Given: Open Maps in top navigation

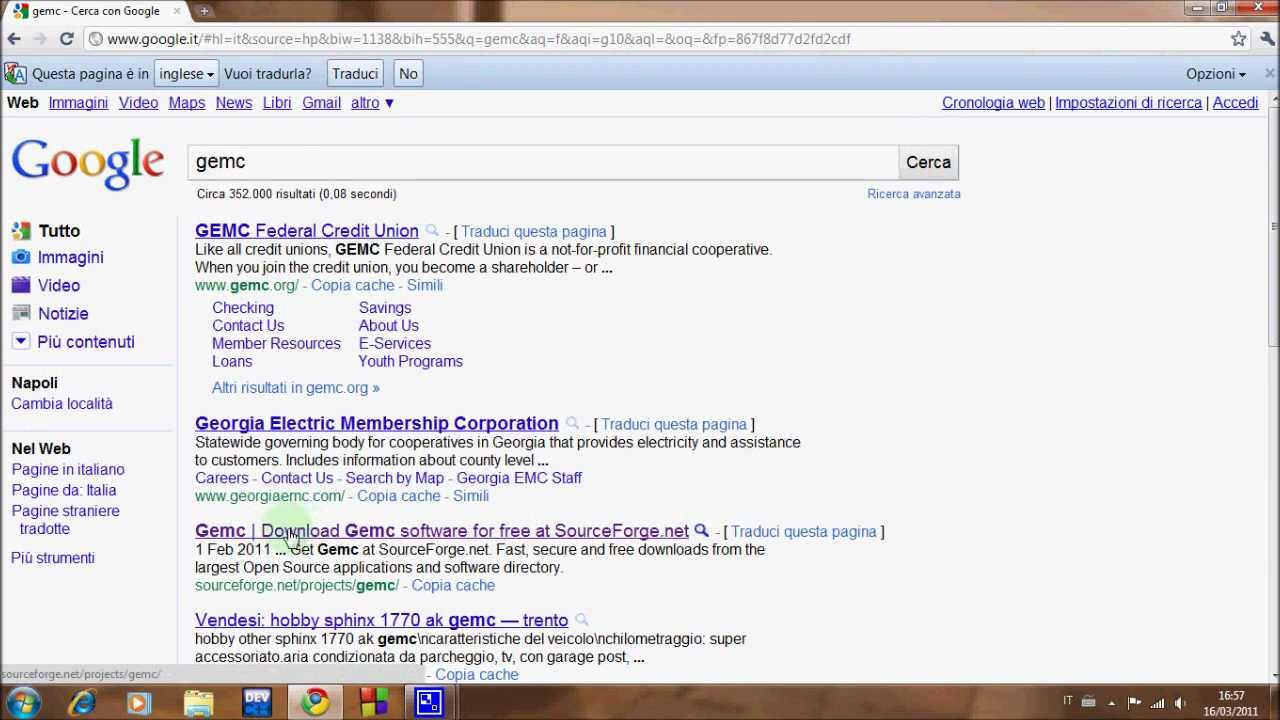Looking at the screenshot, I should (186, 103).
